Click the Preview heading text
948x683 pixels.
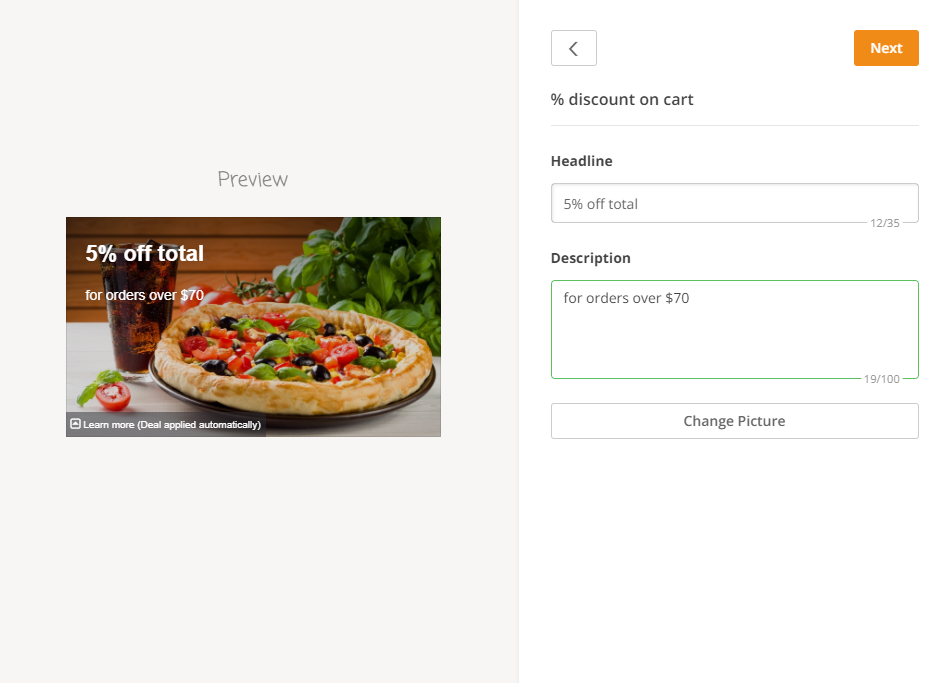pos(252,179)
